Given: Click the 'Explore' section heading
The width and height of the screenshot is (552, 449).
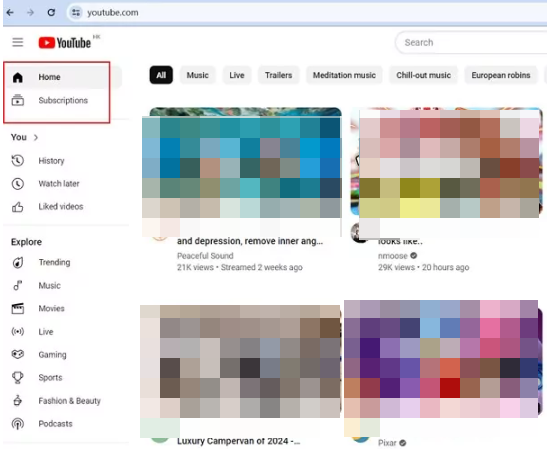Looking at the screenshot, I should coord(26,242).
